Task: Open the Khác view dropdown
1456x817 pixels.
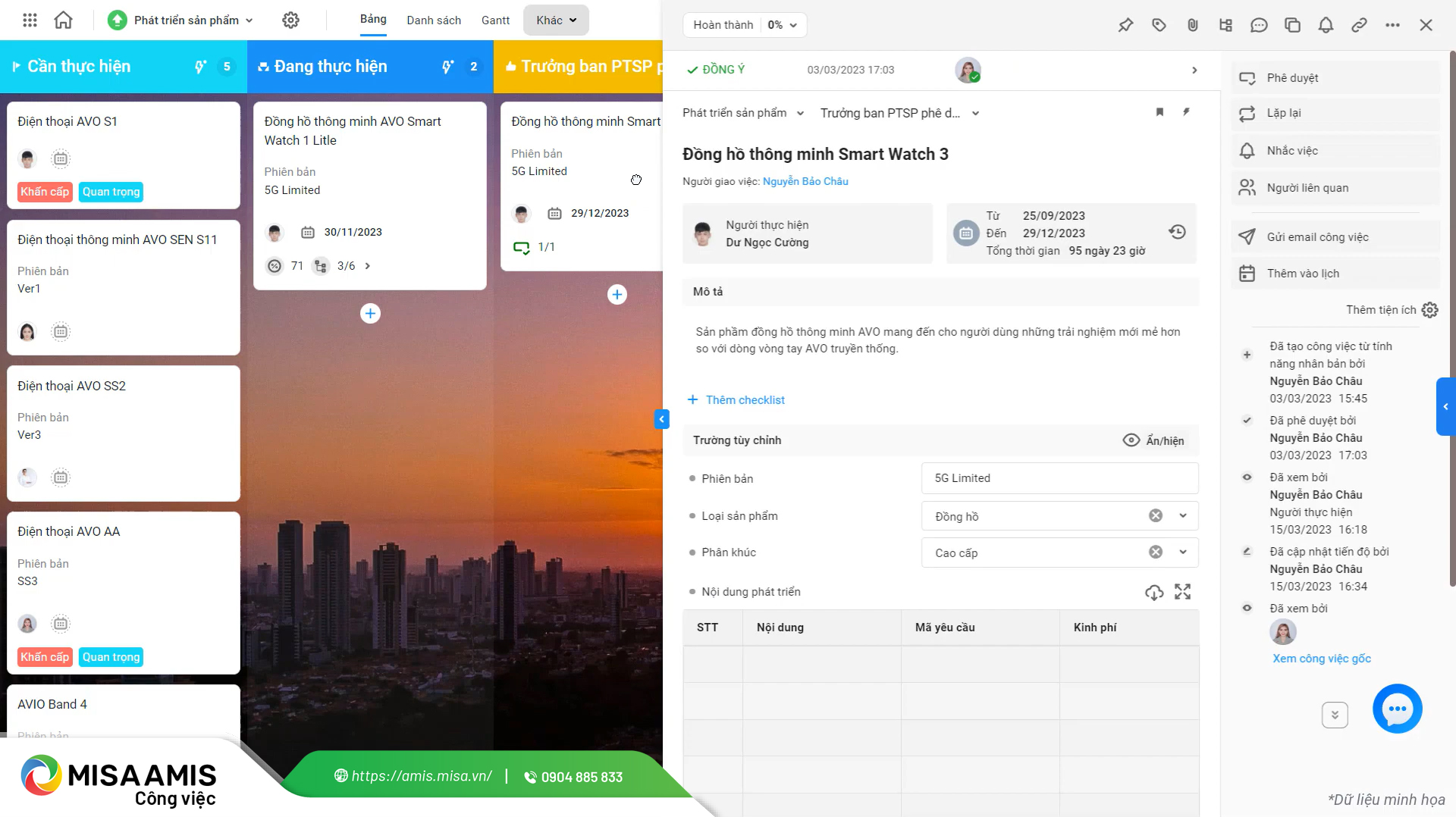Action: tap(556, 20)
